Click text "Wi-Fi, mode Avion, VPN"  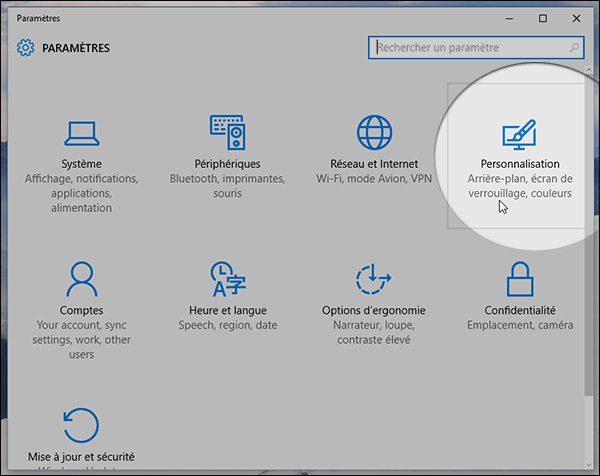tap(374, 179)
